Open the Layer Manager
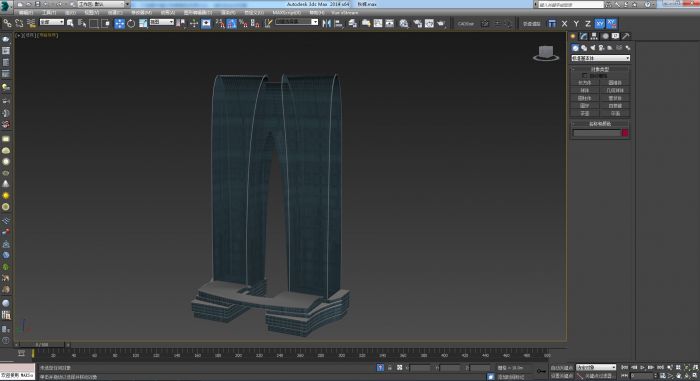Image resolution: width=700 pixels, height=381 pixels. point(353,23)
